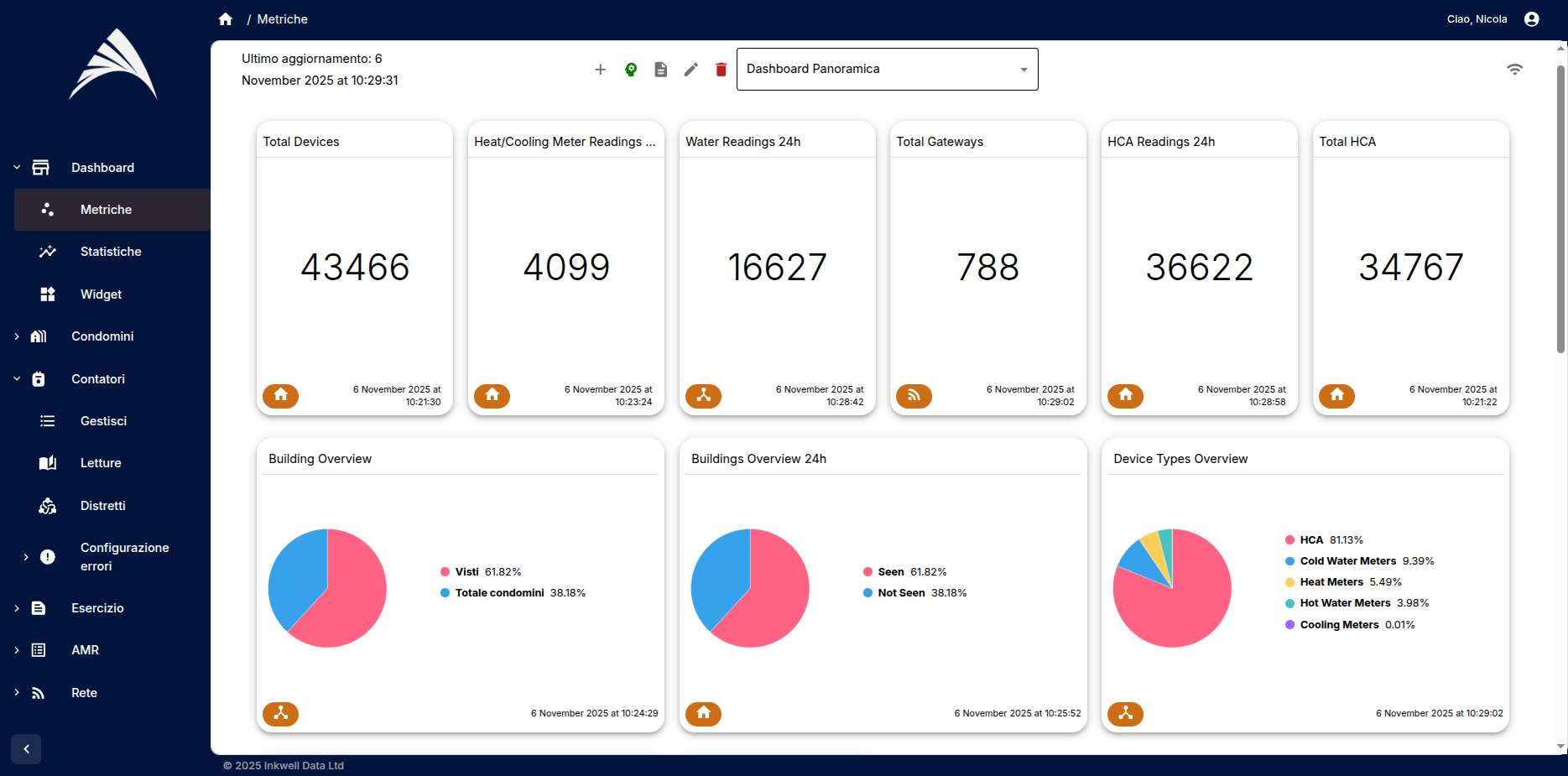
Task: Click the wifi status icon at top right
Action: click(1515, 69)
